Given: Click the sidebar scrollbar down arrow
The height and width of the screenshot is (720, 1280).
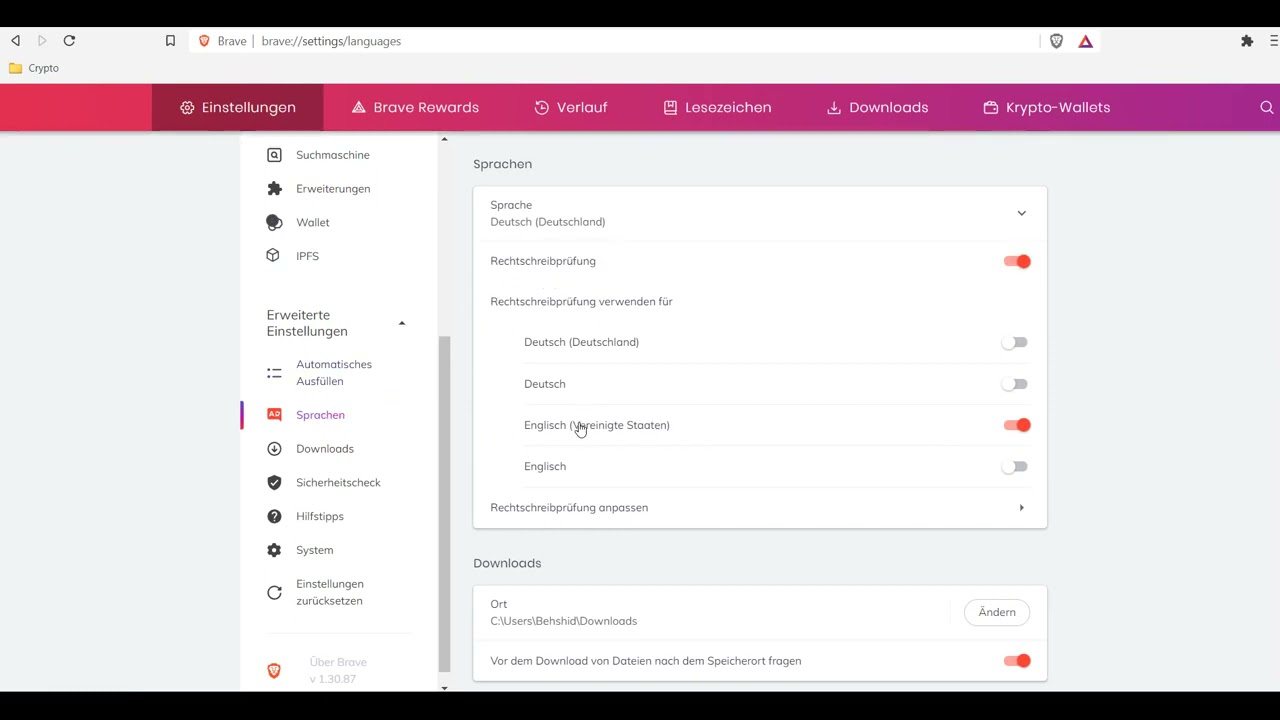Looking at the screenshot, I should pyautogui.click(x=445, y=687).
